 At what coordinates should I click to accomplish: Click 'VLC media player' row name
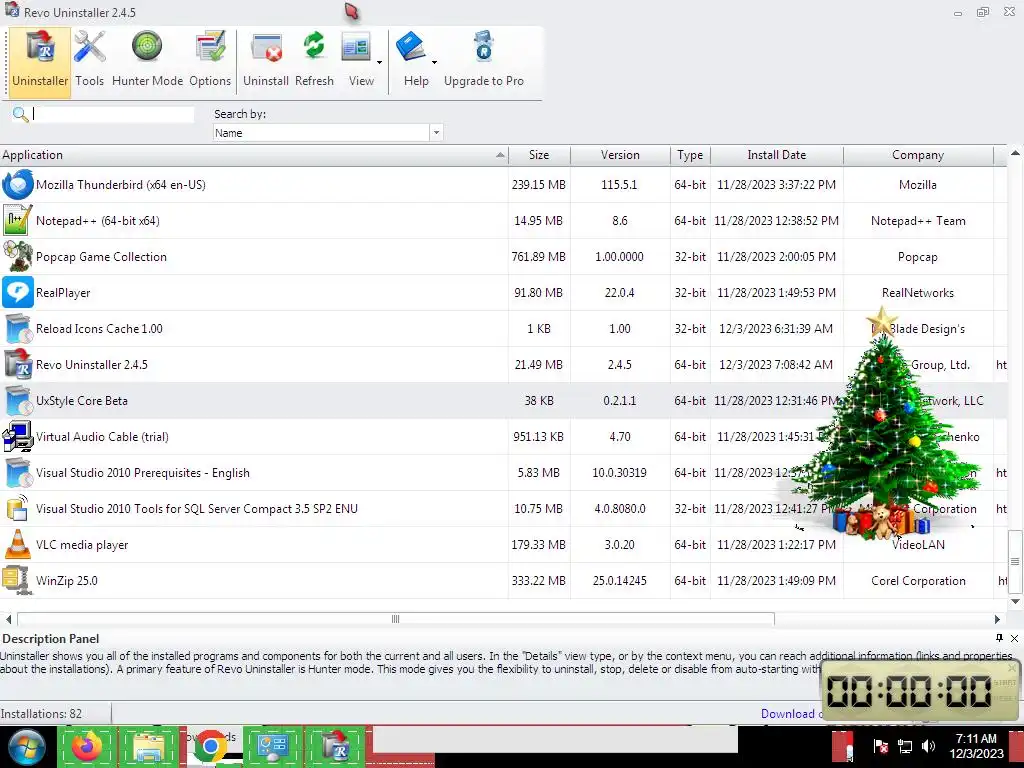tap(82, 545)
